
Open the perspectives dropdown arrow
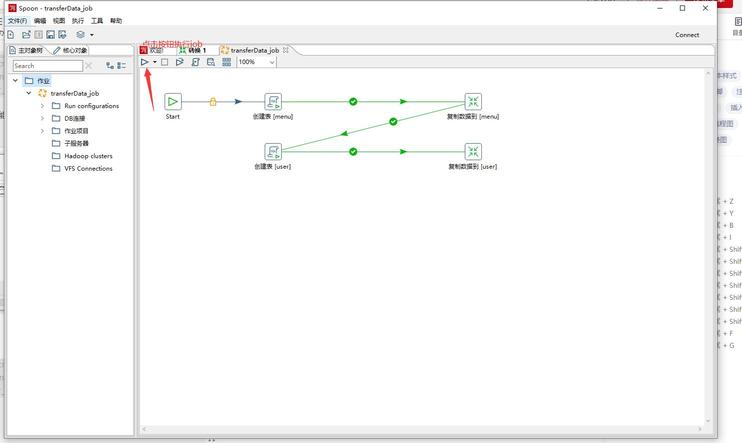click(x=92, y=35)
